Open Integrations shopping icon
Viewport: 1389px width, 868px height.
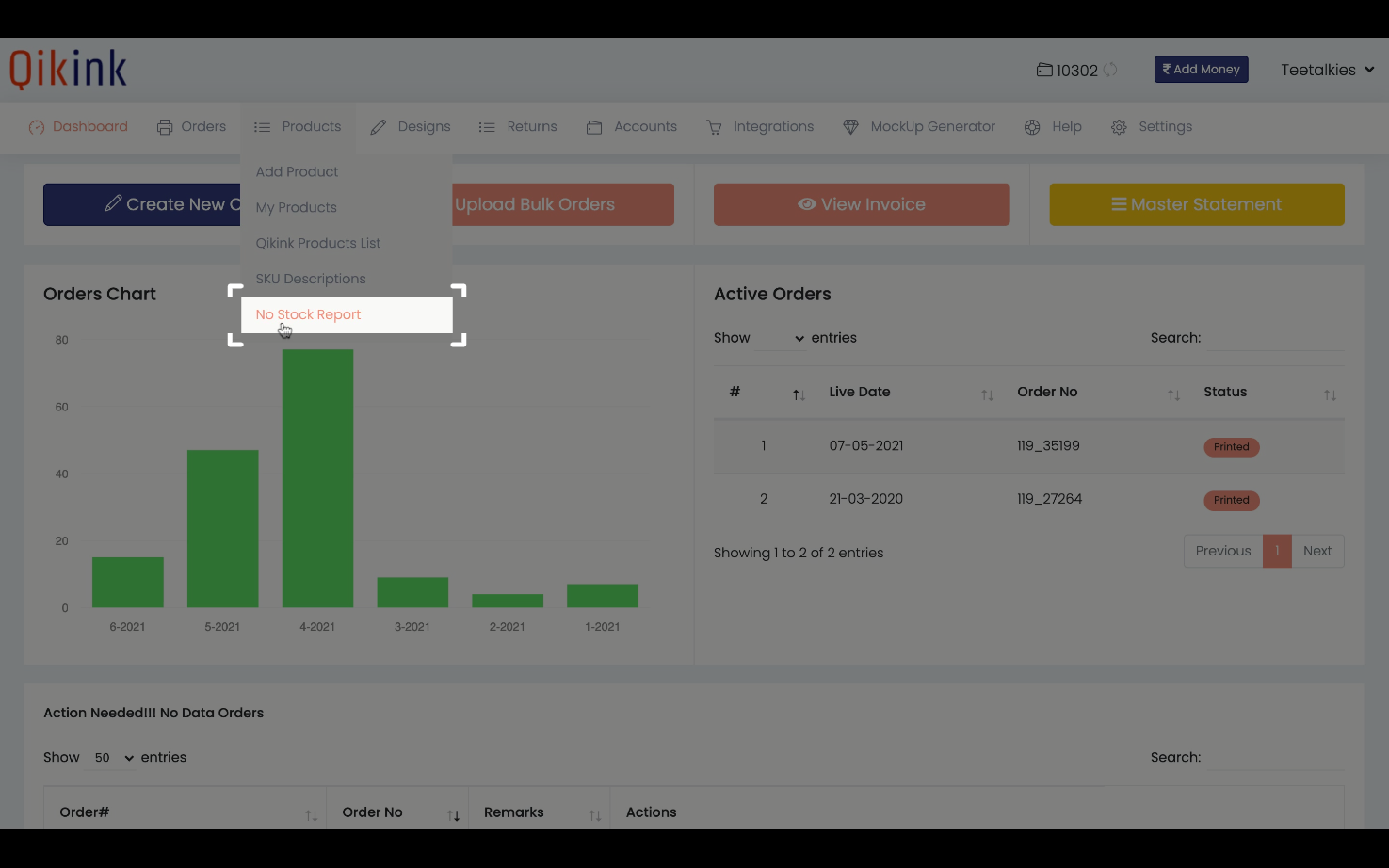tap(714, 126)
